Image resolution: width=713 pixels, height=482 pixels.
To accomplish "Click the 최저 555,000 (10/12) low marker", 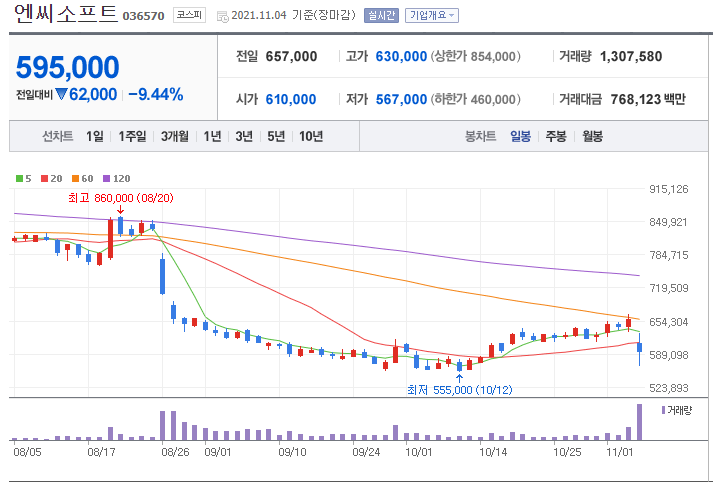I will coord(459,390).
